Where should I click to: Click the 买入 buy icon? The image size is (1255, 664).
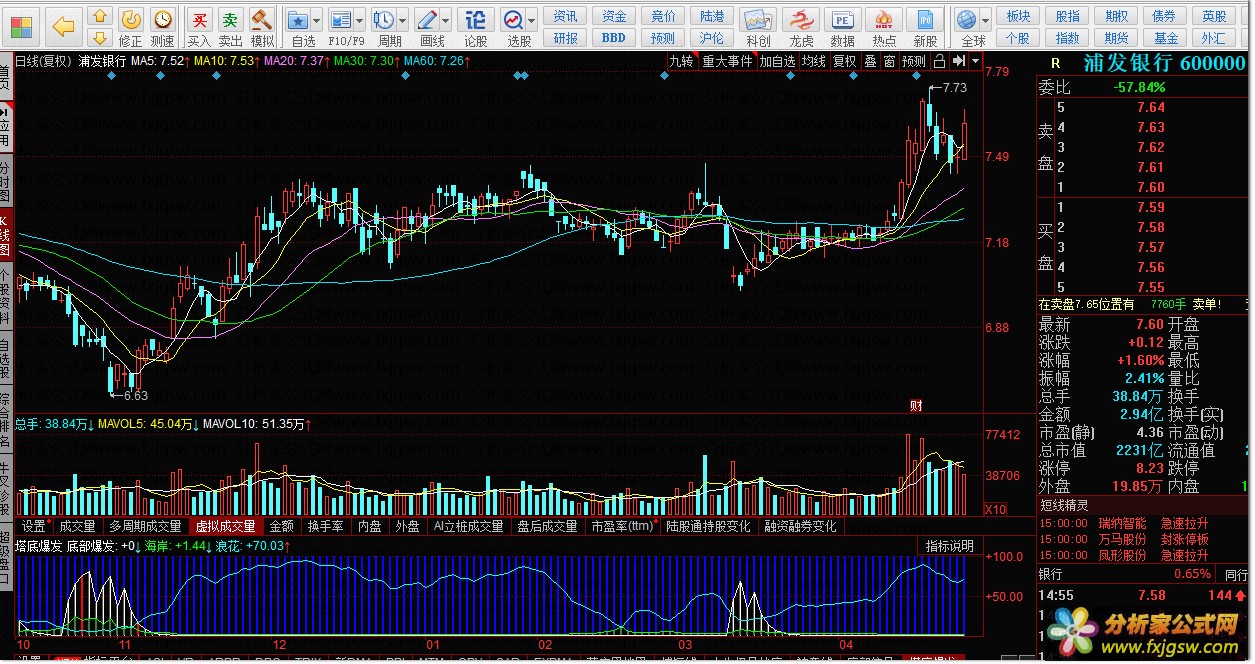tap(200, 26)
